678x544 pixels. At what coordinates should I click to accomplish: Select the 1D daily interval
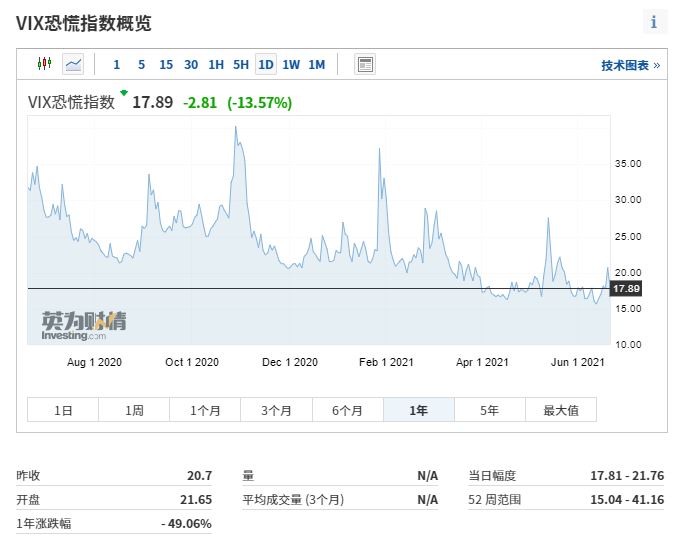(x=266, y=65)
